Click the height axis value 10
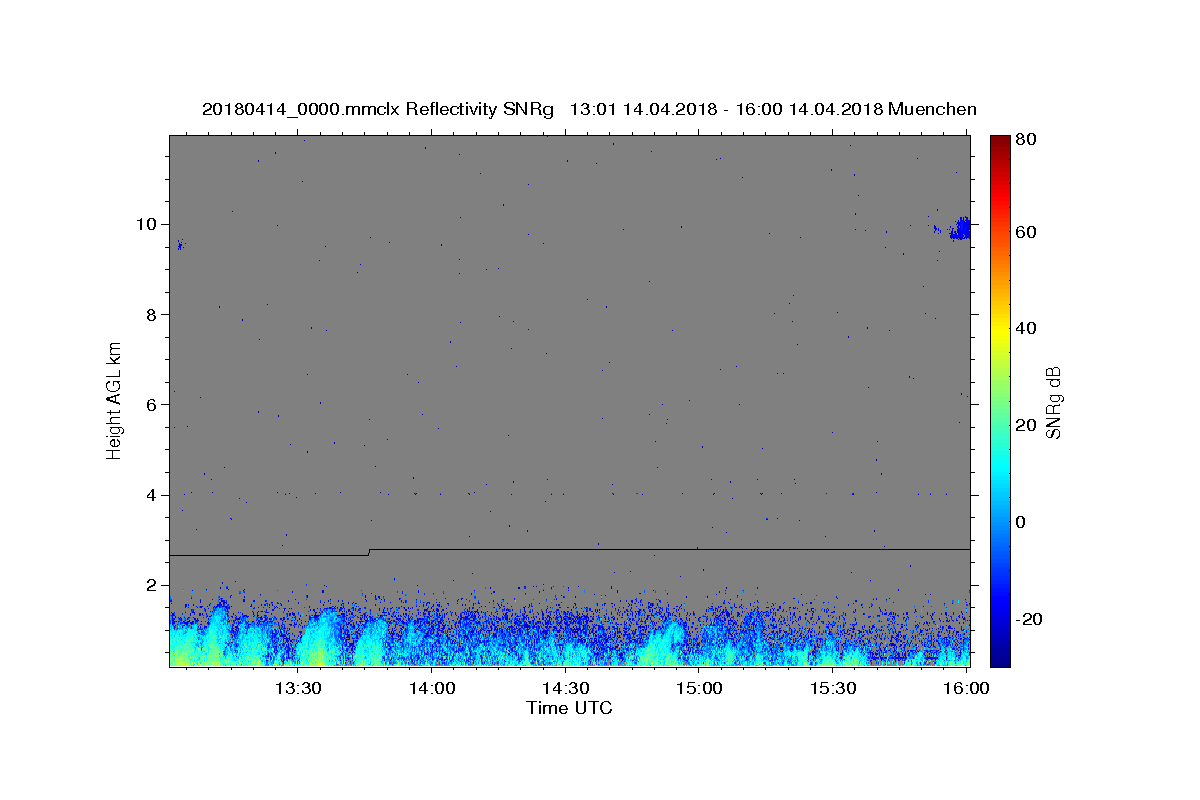This screenshot has width=1200, height=800. click(149, 224)
